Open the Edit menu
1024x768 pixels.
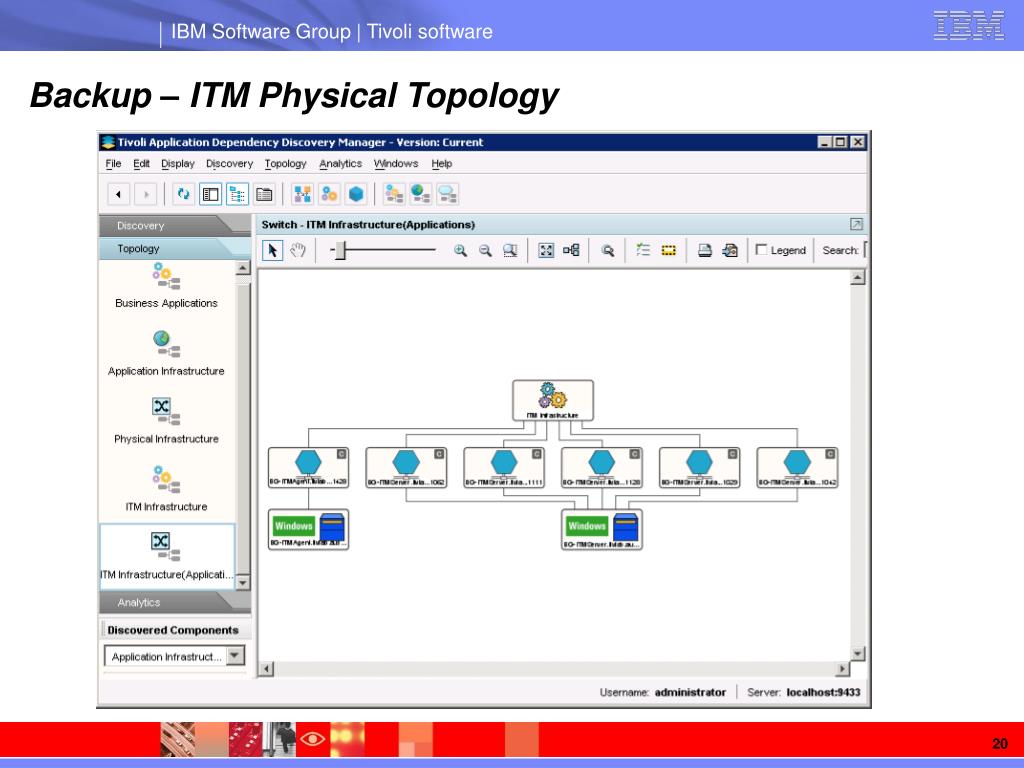[141, 163]
